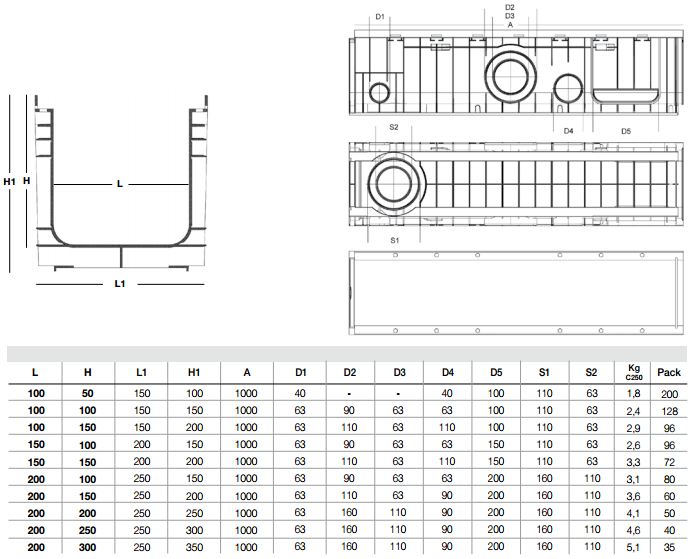This screenshot has width=690, height=559.
Task: Click the bottom plate drawing with screw holes
Action: tap(517, 293)
